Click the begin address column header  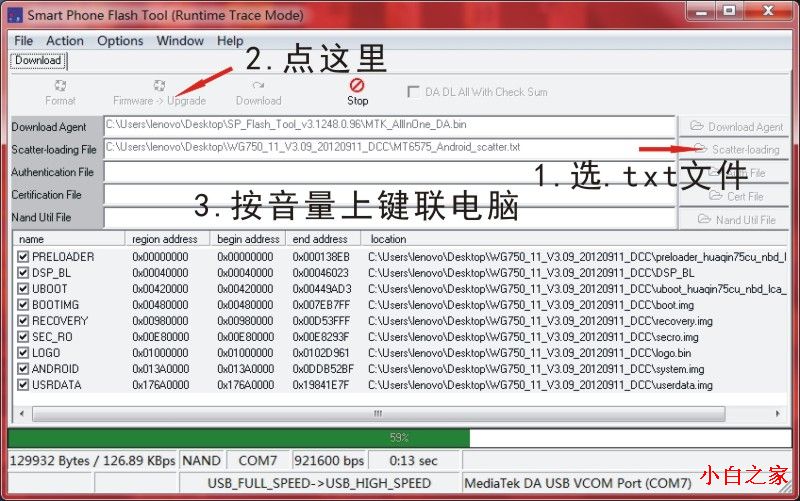pyautogui.click(x=248, y=239)
